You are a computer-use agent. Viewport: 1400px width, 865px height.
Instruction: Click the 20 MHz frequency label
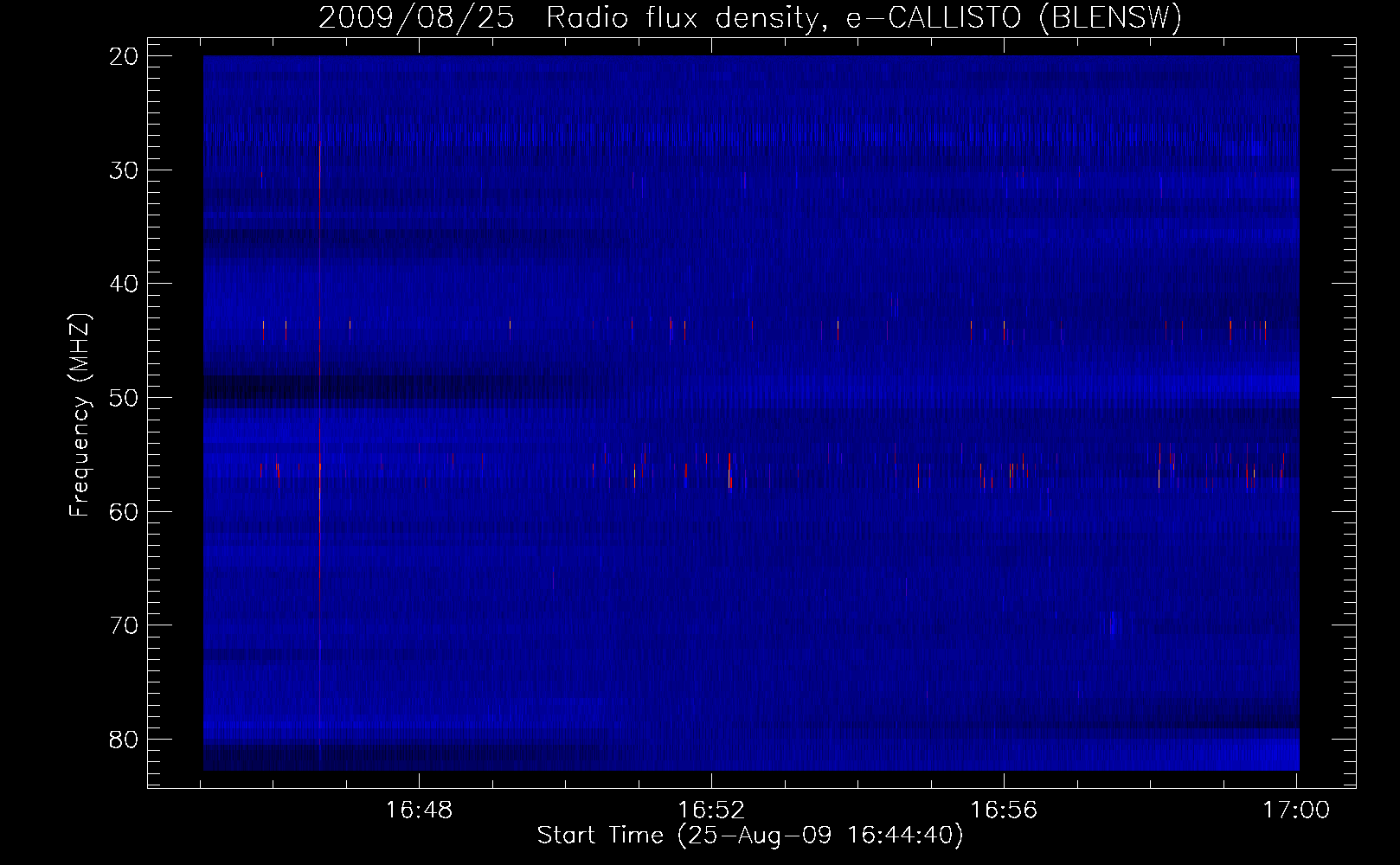coord(125,56)
